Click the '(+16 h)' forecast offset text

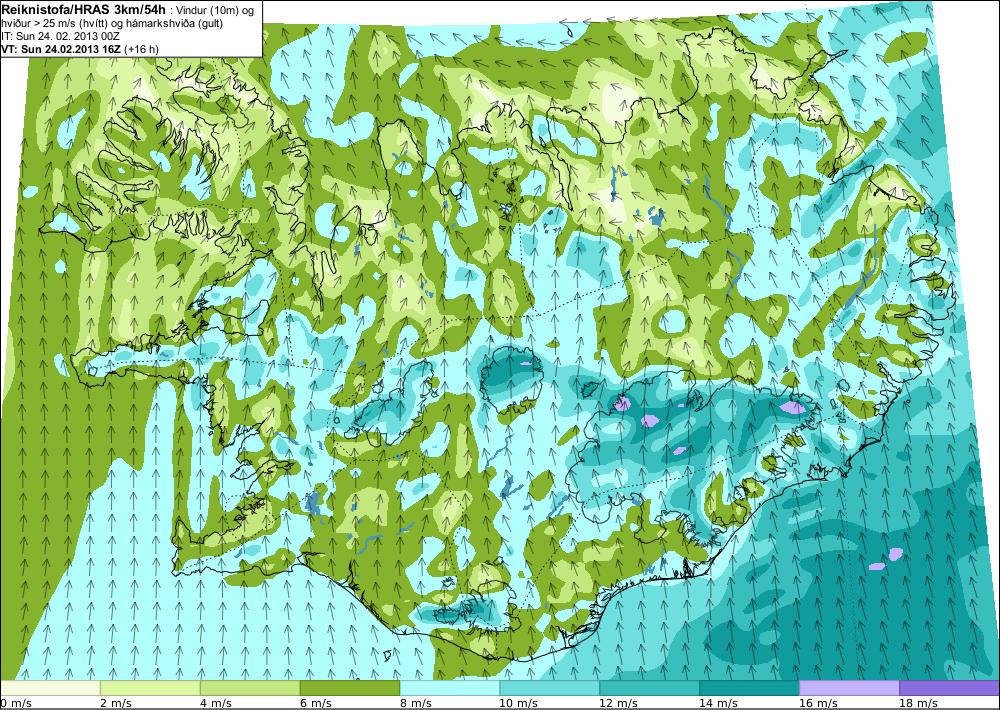[x=142, y=49]
